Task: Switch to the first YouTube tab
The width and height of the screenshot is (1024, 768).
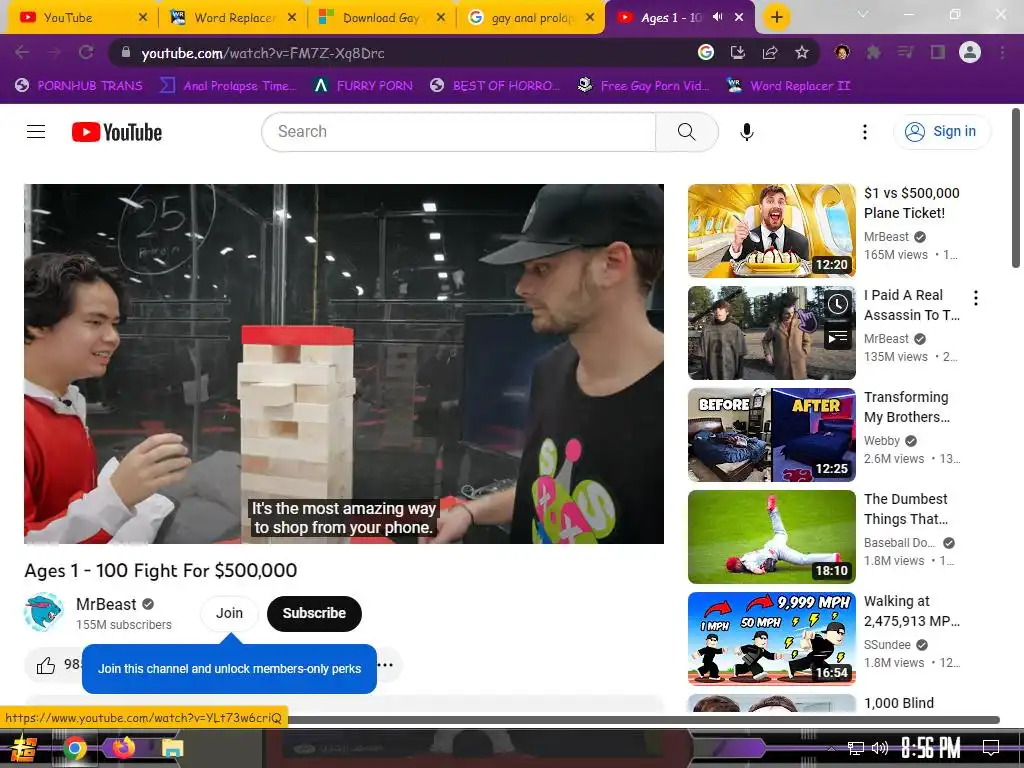Action: click(80, 18)
